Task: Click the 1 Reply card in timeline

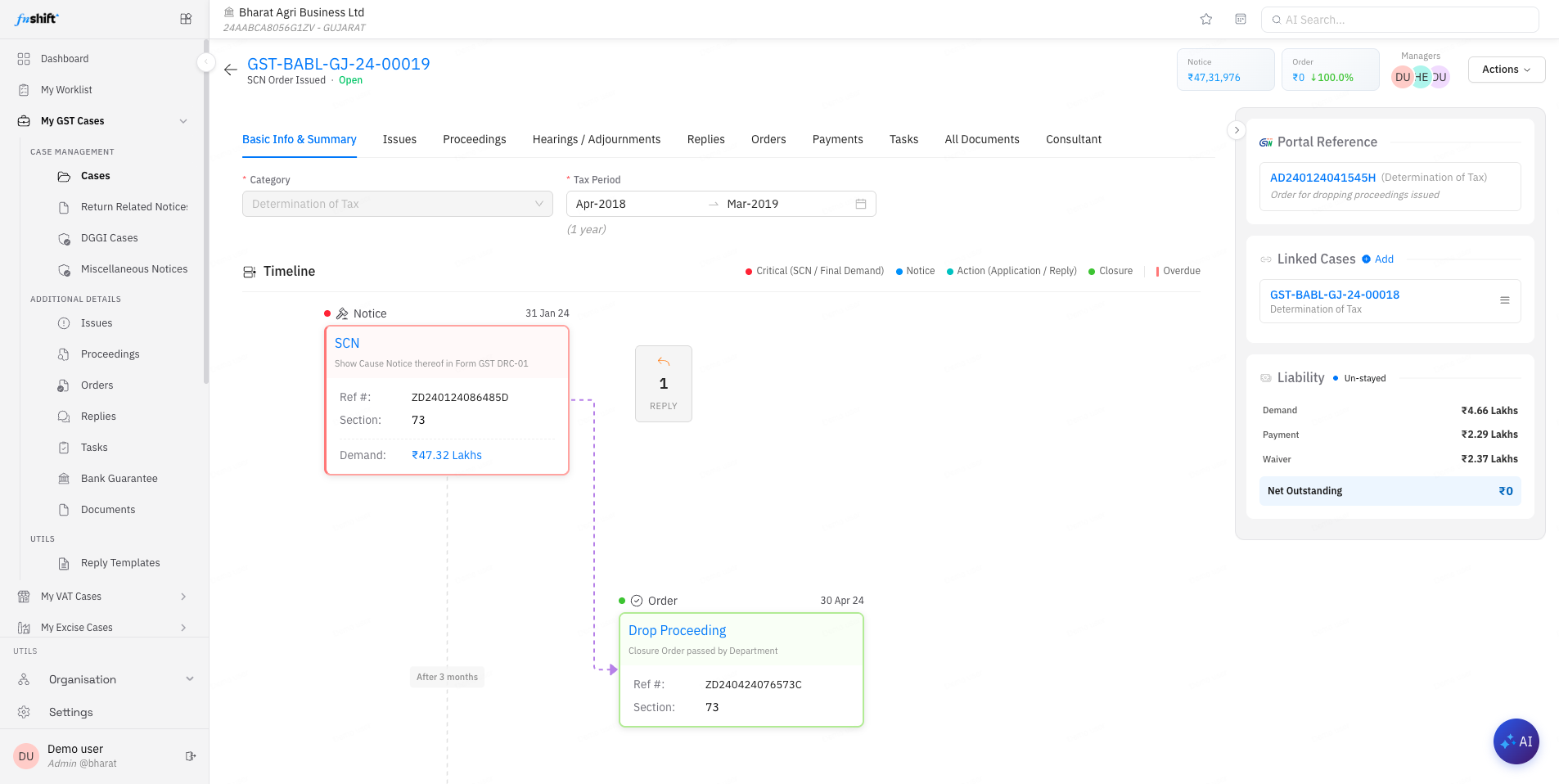Action: click(x=664, y=384)
